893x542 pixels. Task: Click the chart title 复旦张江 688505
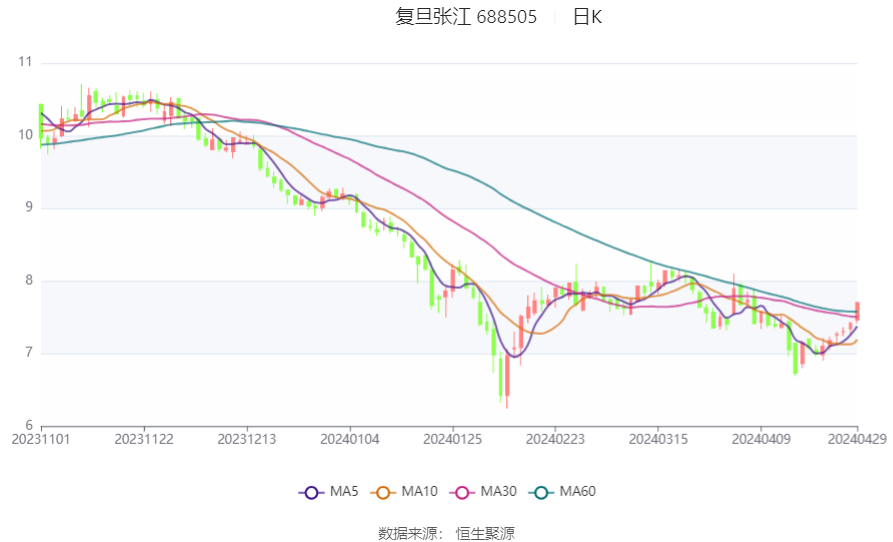(466, 17)
